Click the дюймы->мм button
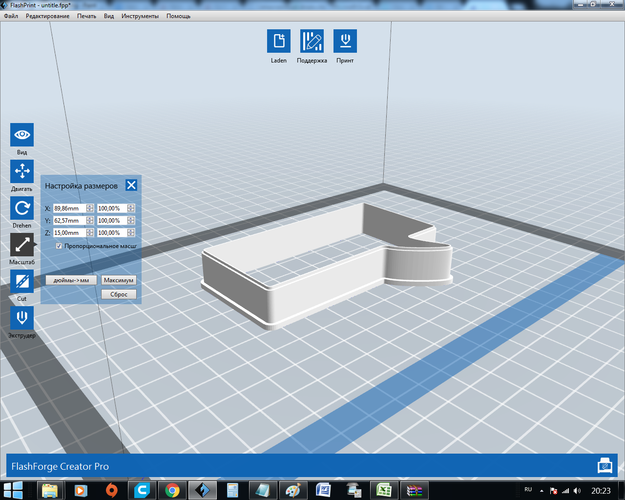This screenshot has width=625, height=500. pyautogui.click(x=71, y=280)
